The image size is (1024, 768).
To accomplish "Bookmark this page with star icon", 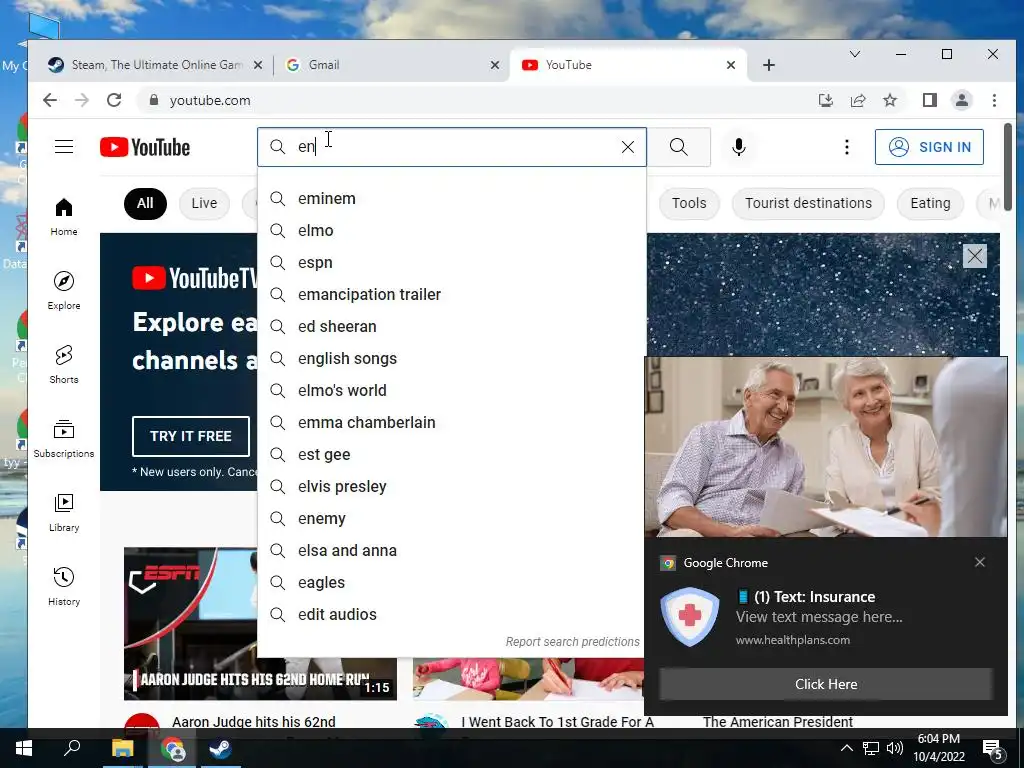I will 890,100.
